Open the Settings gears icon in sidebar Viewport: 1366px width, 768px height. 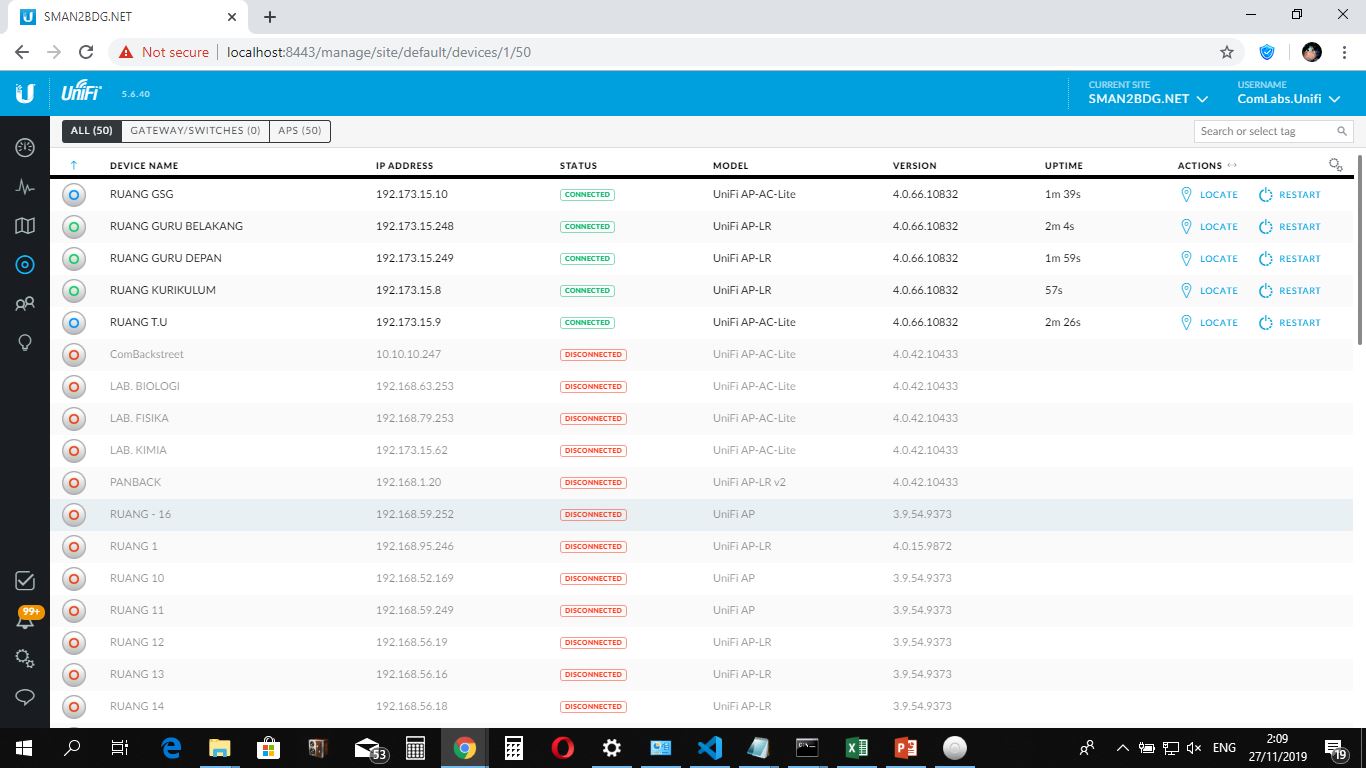25,658
